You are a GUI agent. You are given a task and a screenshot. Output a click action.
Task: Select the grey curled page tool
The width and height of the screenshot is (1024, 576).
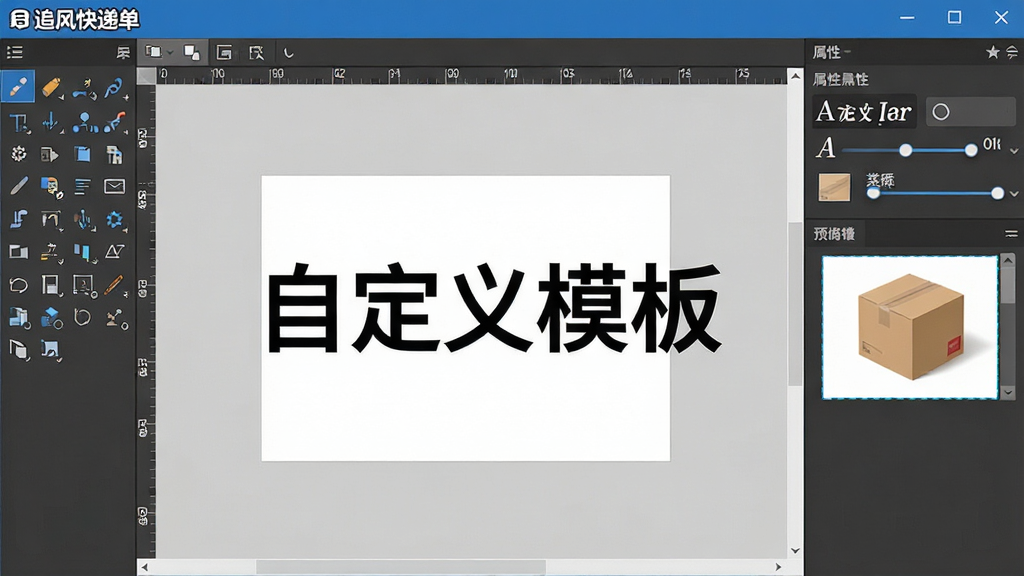pyautogui.click(x=18, y=350)
